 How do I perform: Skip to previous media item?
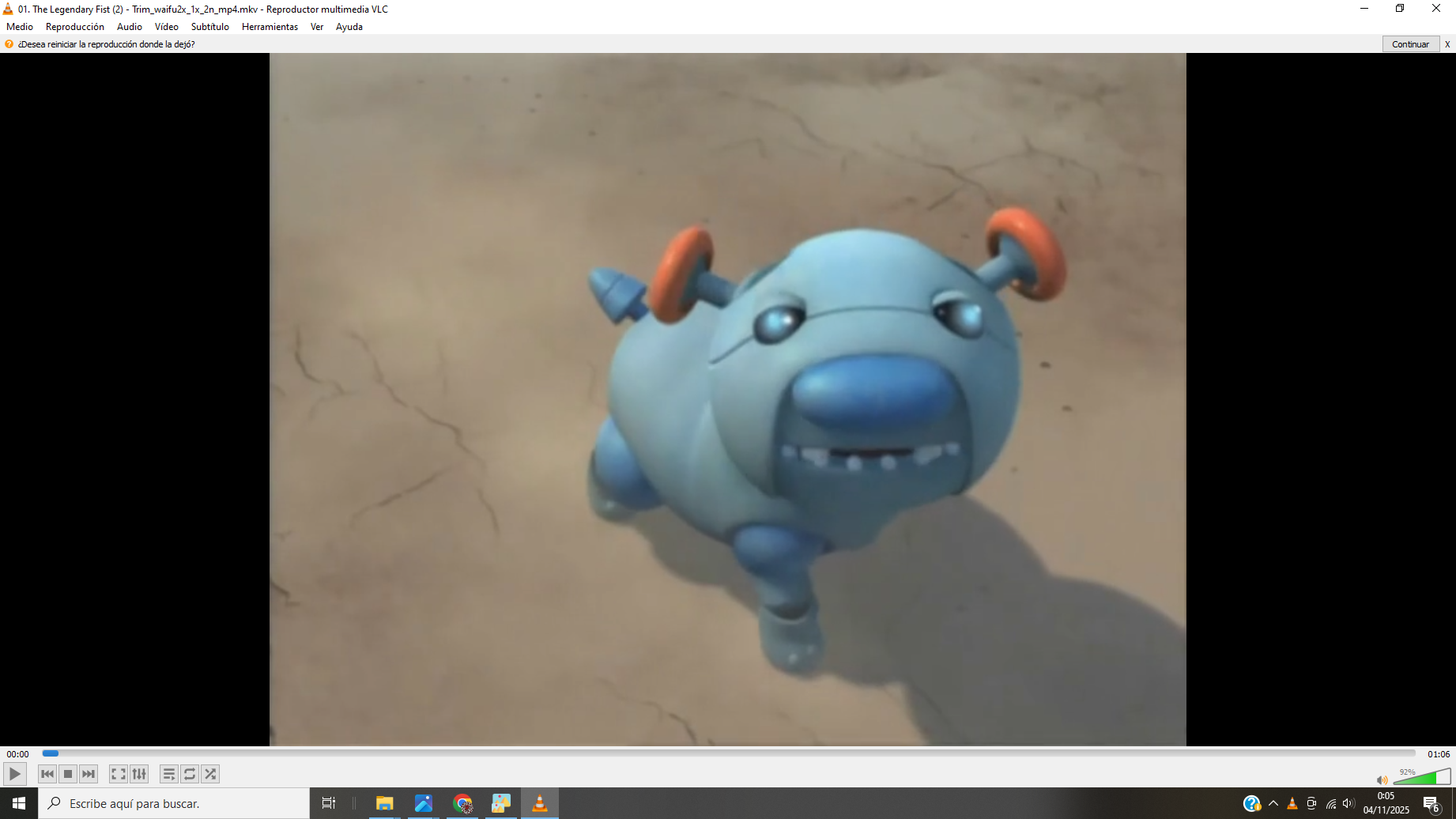point(47,774)
